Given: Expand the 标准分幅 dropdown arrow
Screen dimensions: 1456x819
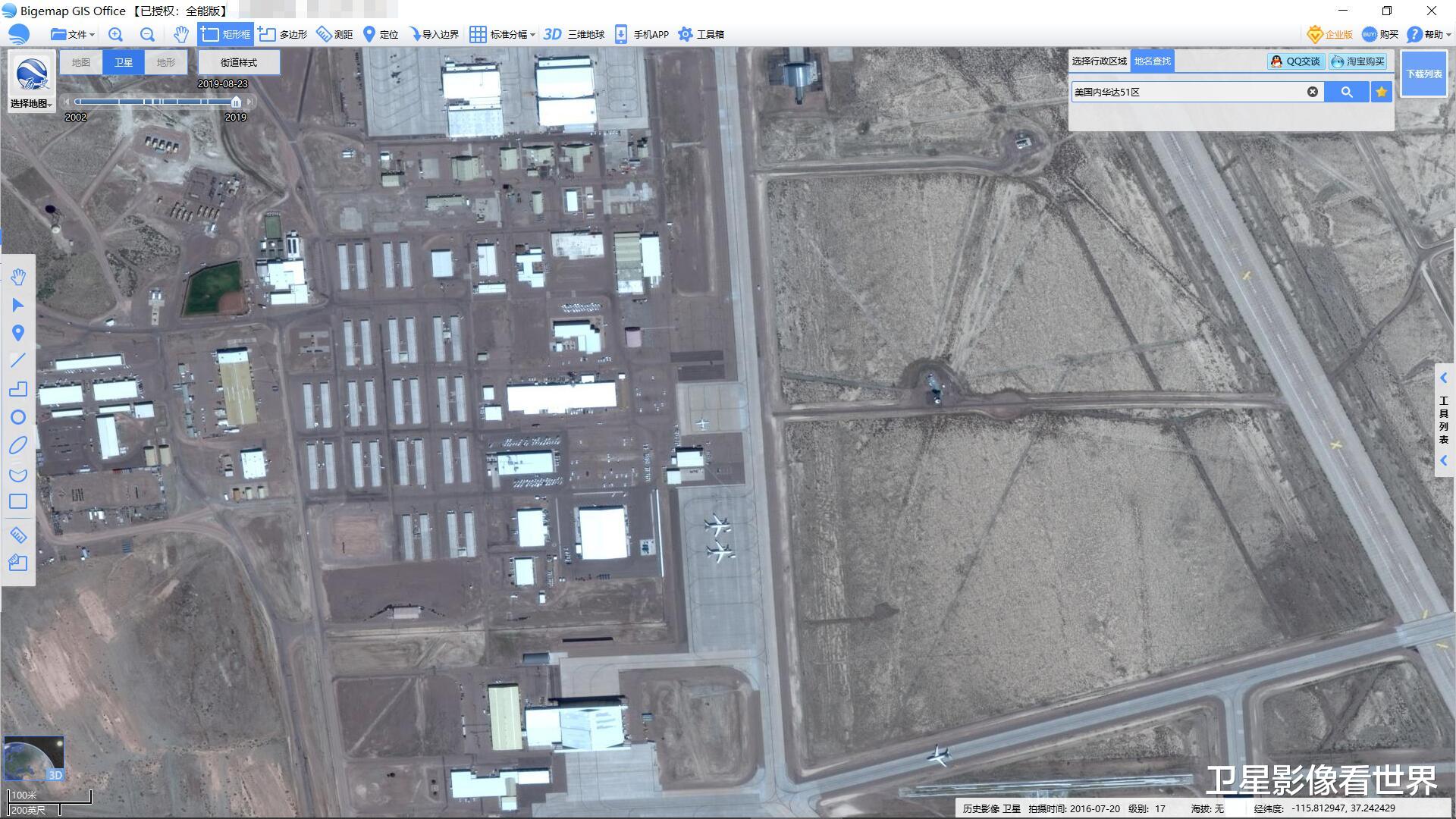Looking at the screenshot, I should pyautogui.click(x=532, y=35).
